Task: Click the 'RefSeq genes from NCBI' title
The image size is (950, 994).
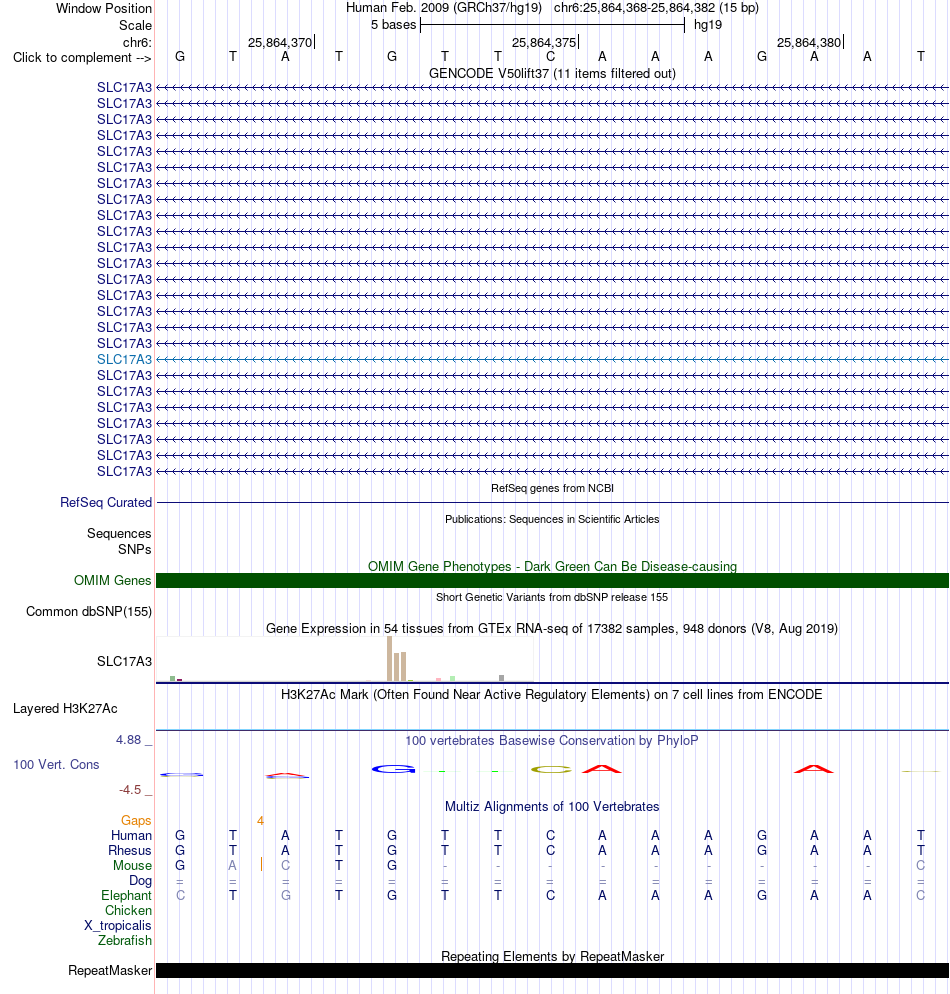Action: (552, 488)
